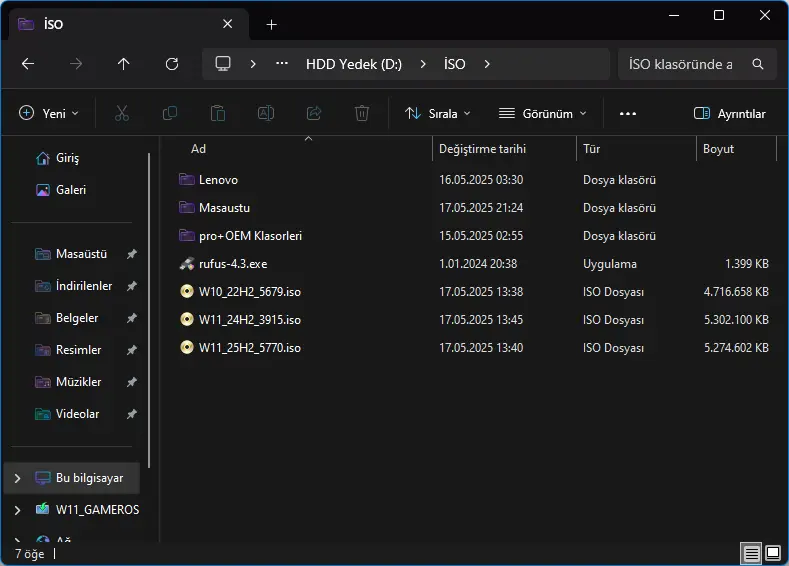Image resolution: width=789 pixels, height=566 pixels.
Task: Switch to large thumbnails view icon
Action: tap(773, 553)
